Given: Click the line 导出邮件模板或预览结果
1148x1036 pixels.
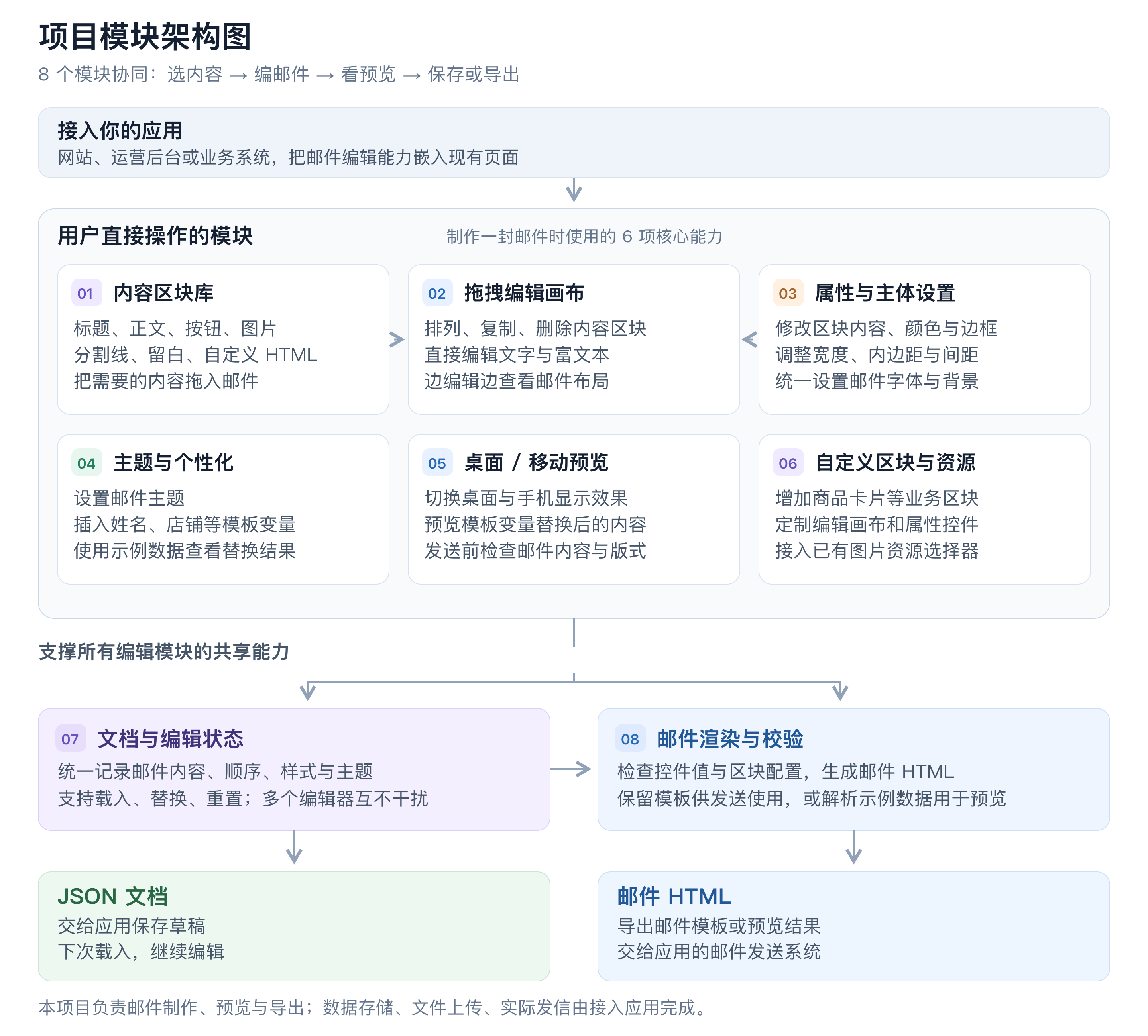Looking at the screenshot, I should click(x=719, y=926).
